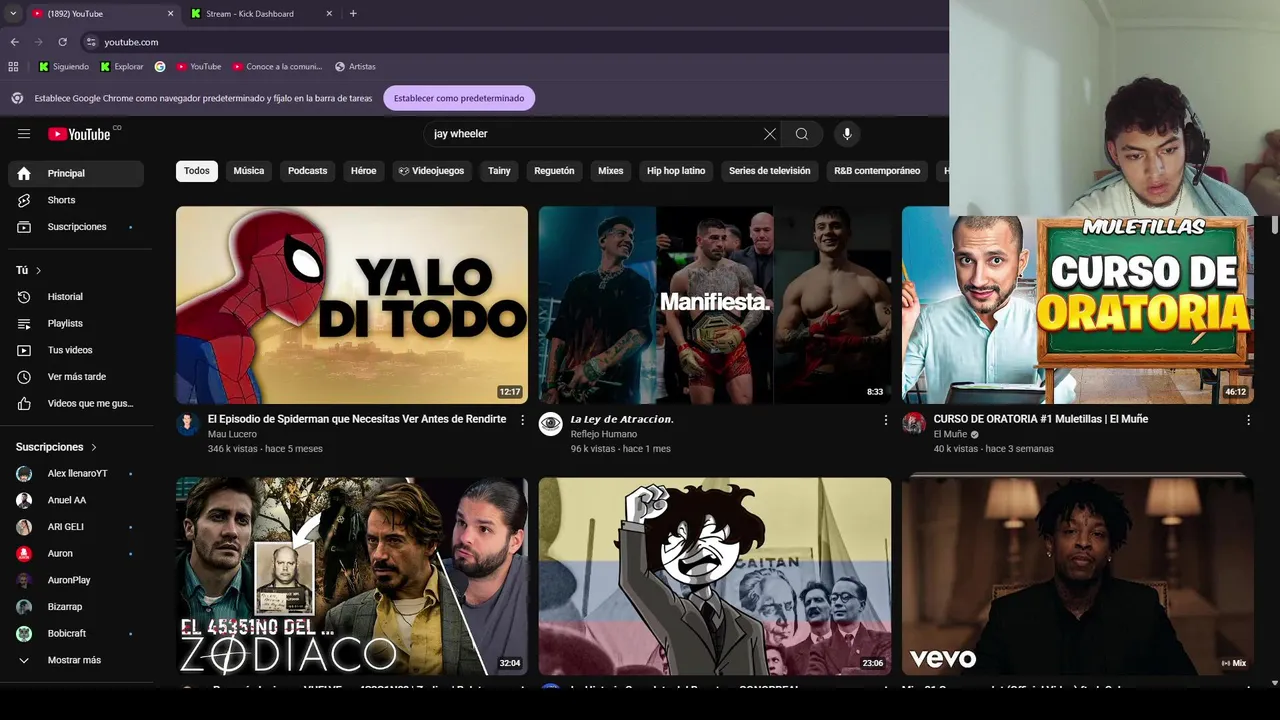This screenshot has height=720, width=1280.
Task: Open options for Curso de Oratoria video
Action: (x=1248, y=420)
